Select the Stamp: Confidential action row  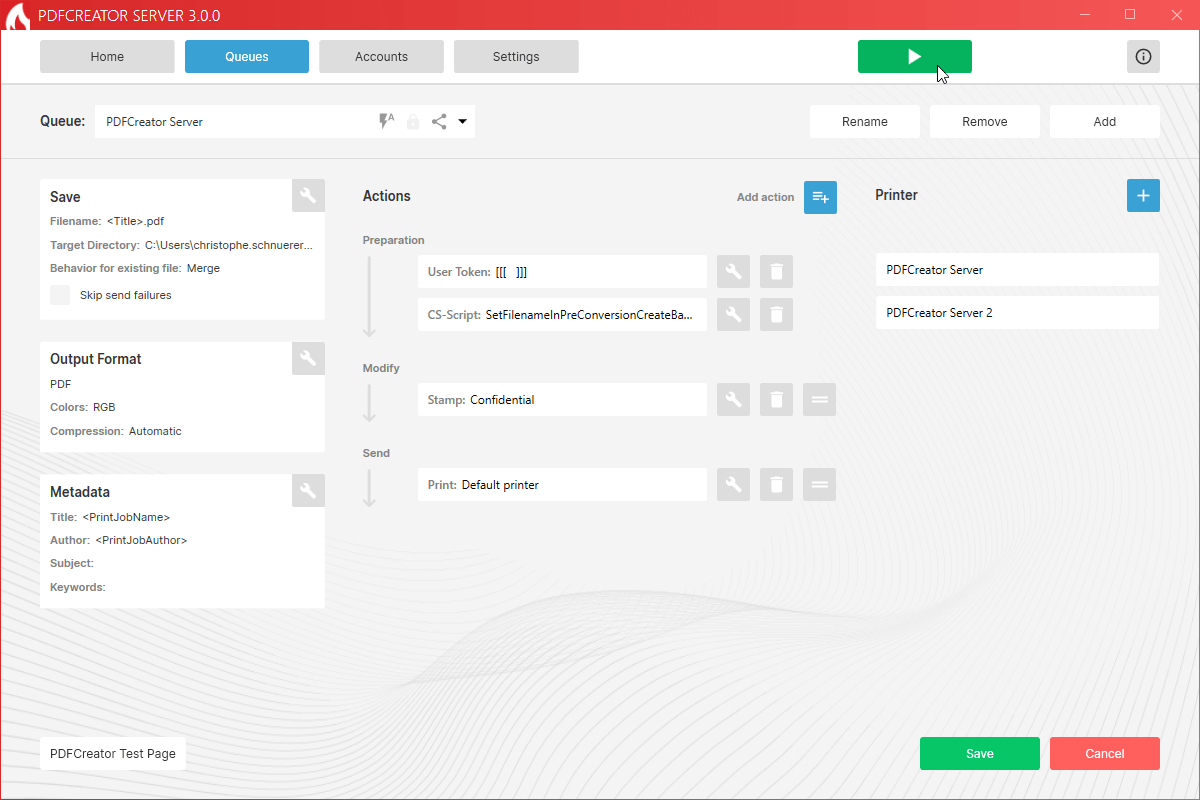coord(562,400)
